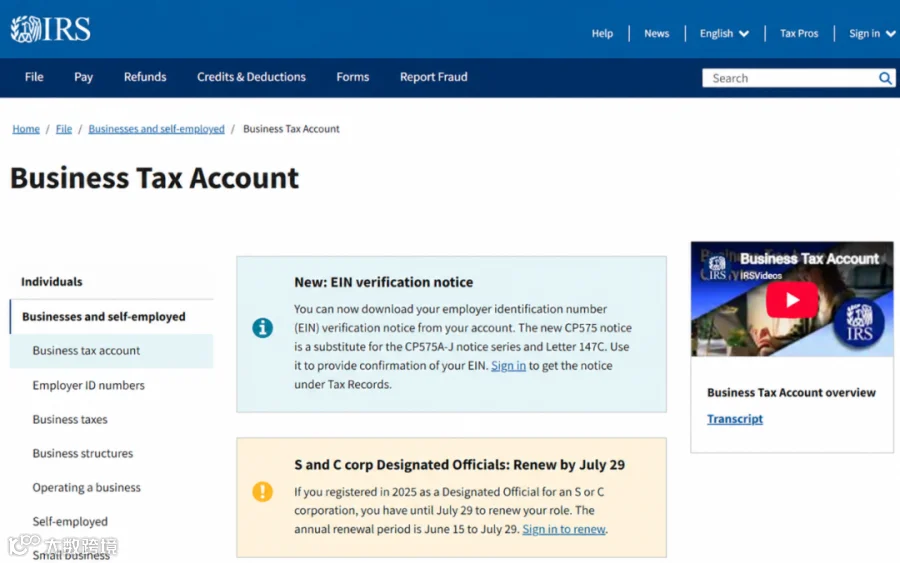The height and width of the screenshot is (563, 900).
Task: Open Self-employed in sidebar
Action: (x=70, y=521)
